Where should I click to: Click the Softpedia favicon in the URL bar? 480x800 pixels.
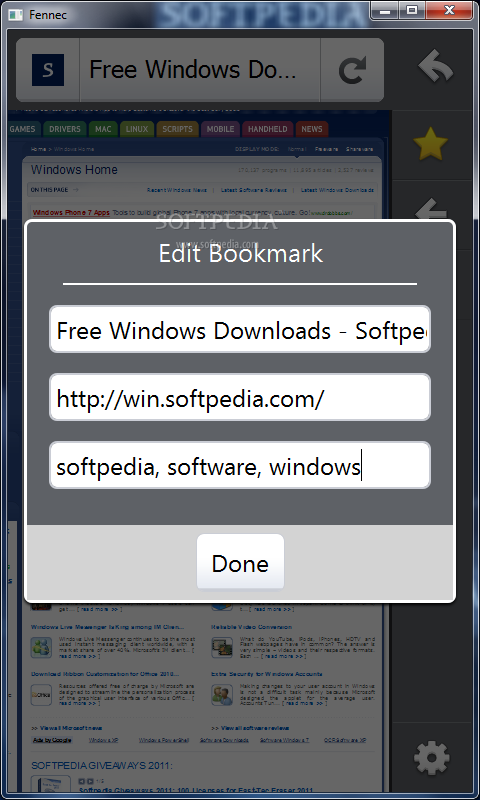tap(48, 70)
